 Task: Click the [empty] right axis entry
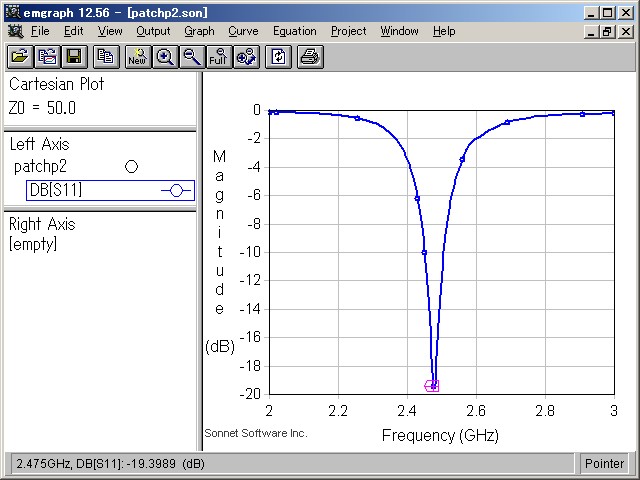pos(33,244)
